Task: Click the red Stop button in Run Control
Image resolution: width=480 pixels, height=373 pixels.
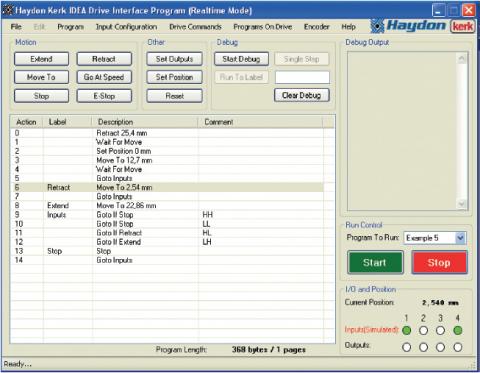Action: click(439, 263)
